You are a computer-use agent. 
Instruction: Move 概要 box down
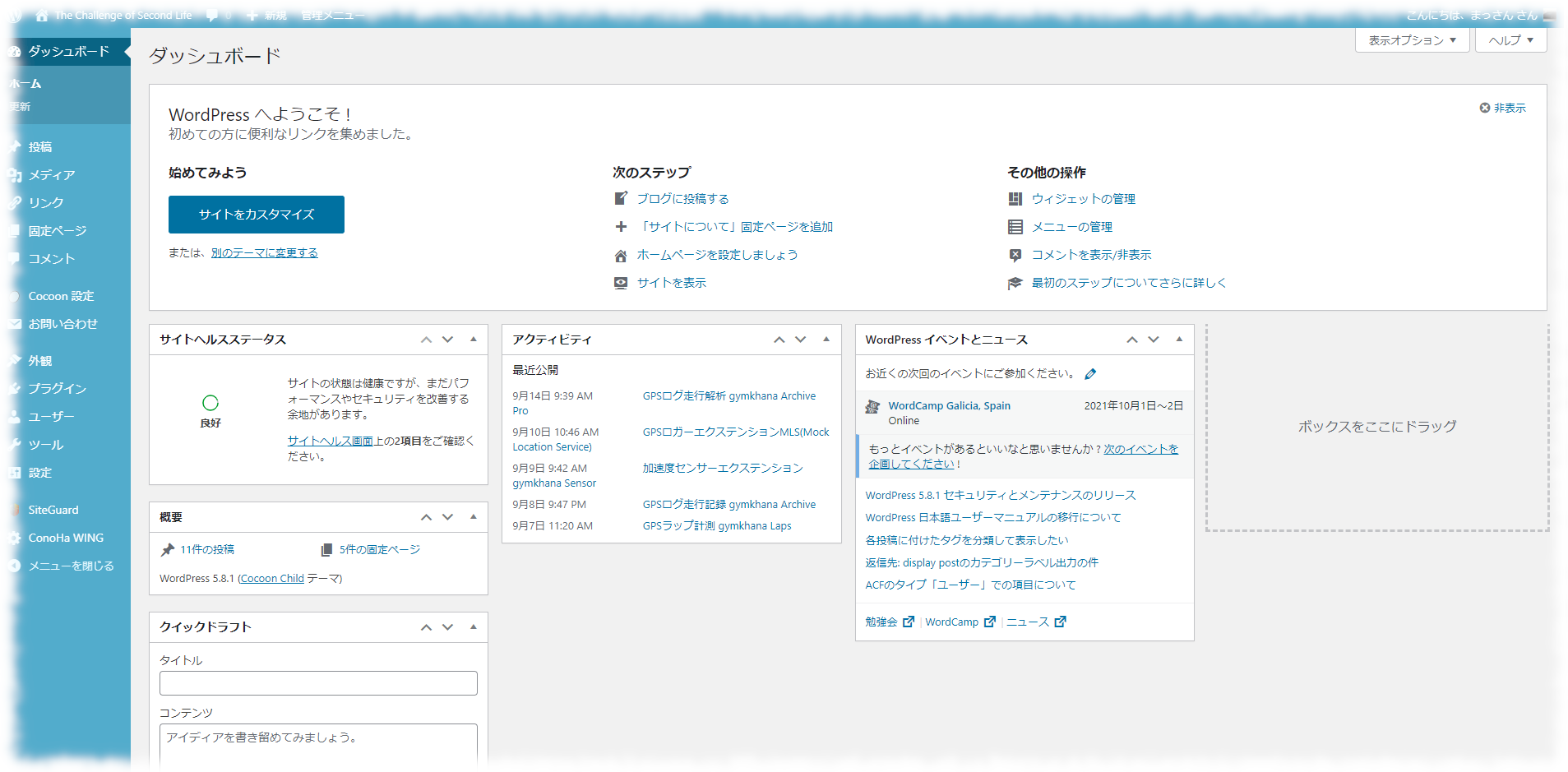coord(447,517)
